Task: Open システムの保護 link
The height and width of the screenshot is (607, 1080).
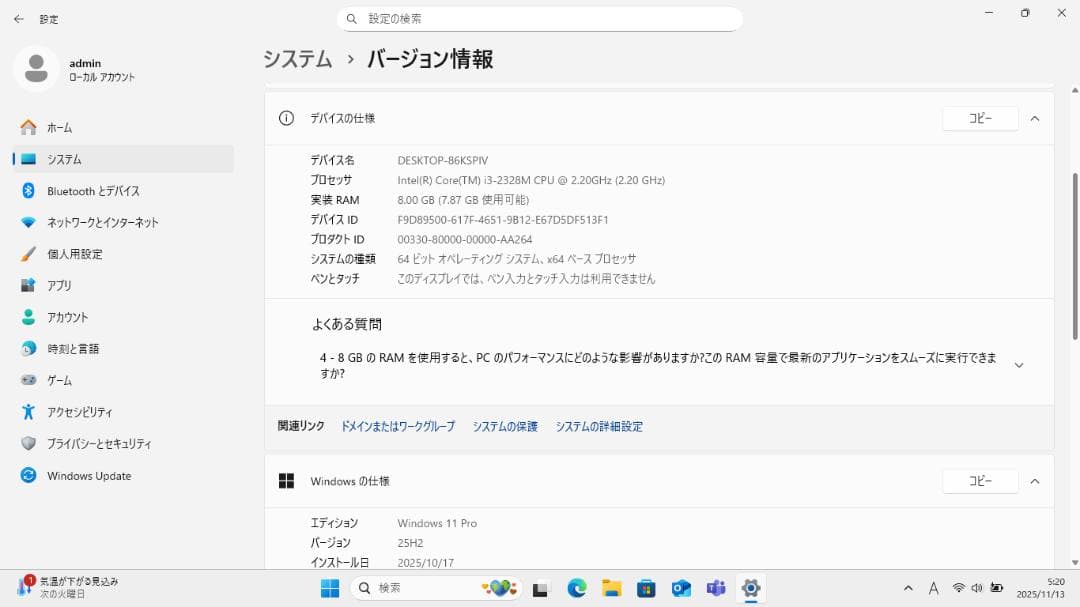Action: (505, 426)
